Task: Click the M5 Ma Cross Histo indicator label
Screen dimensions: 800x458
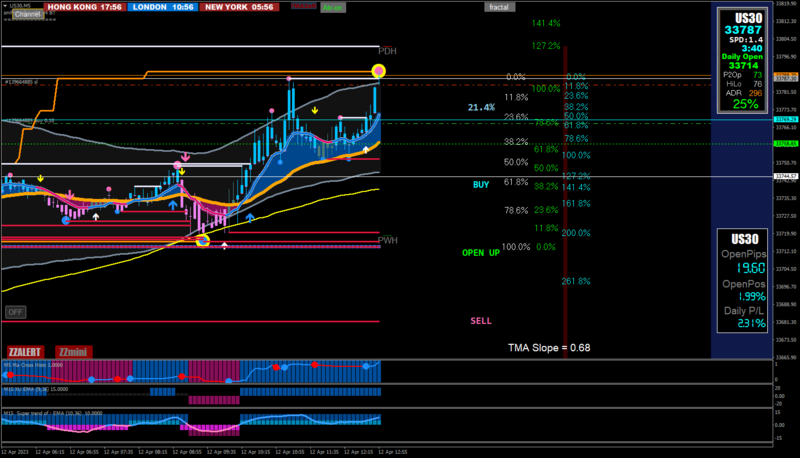Action: click(x=33, y=365)
